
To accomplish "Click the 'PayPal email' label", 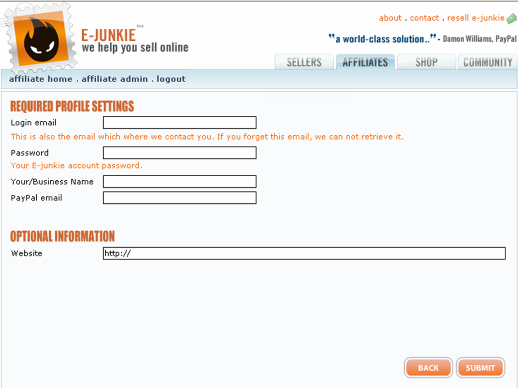I will click(37, 198).
